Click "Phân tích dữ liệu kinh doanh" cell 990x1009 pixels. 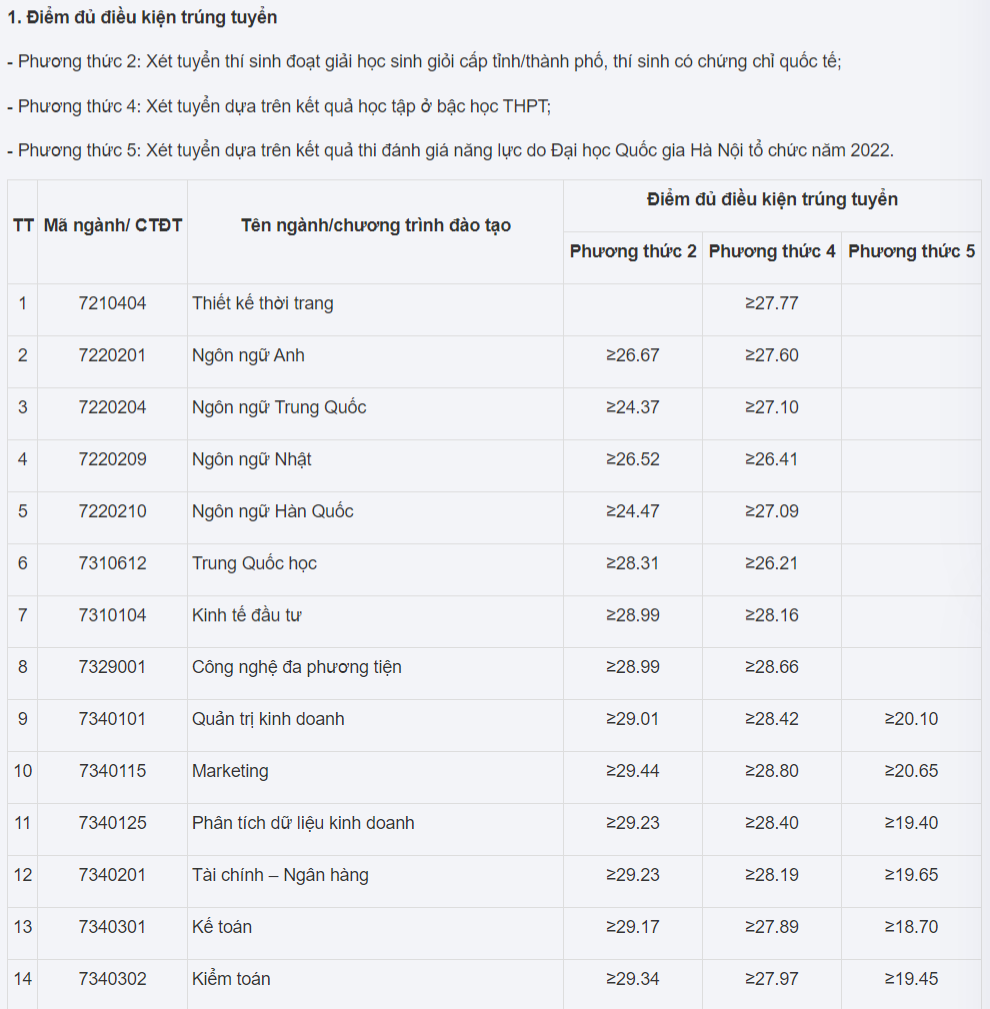click(303, 823)
